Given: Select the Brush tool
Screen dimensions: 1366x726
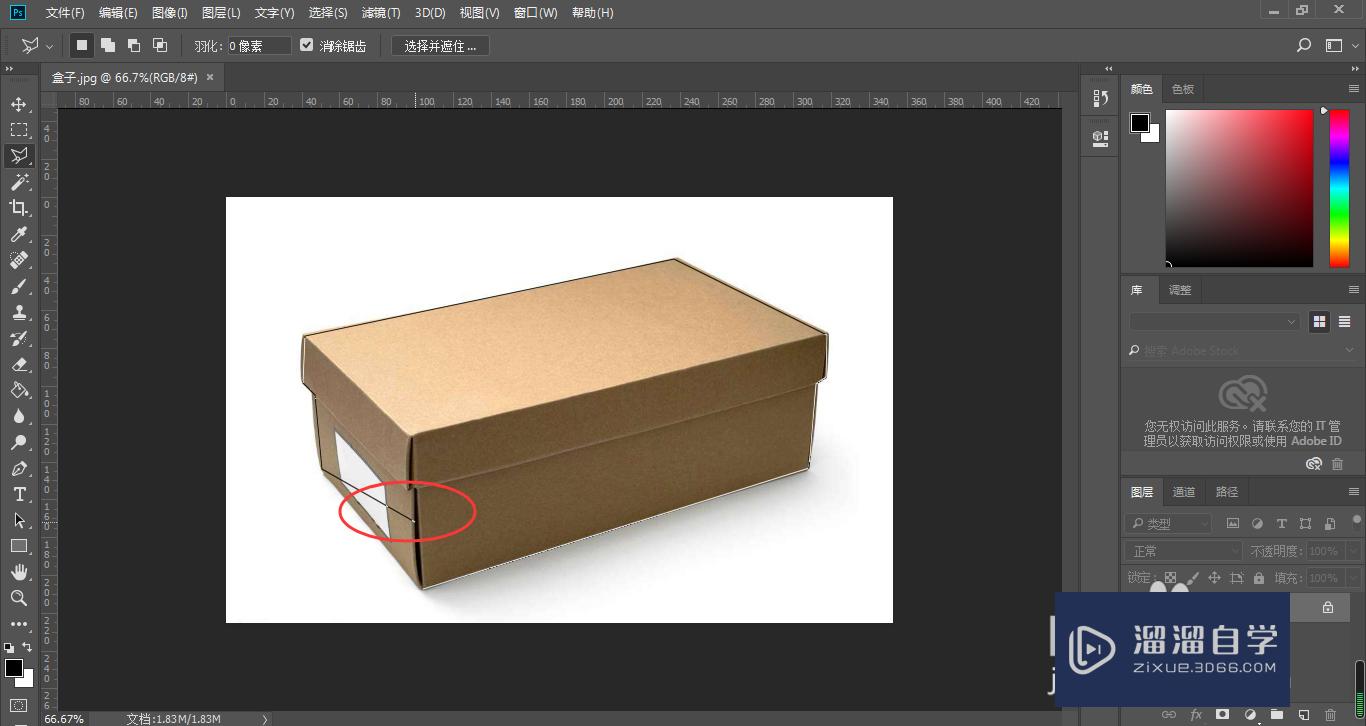Looking at the screenshot, I should tap(19, 286).
